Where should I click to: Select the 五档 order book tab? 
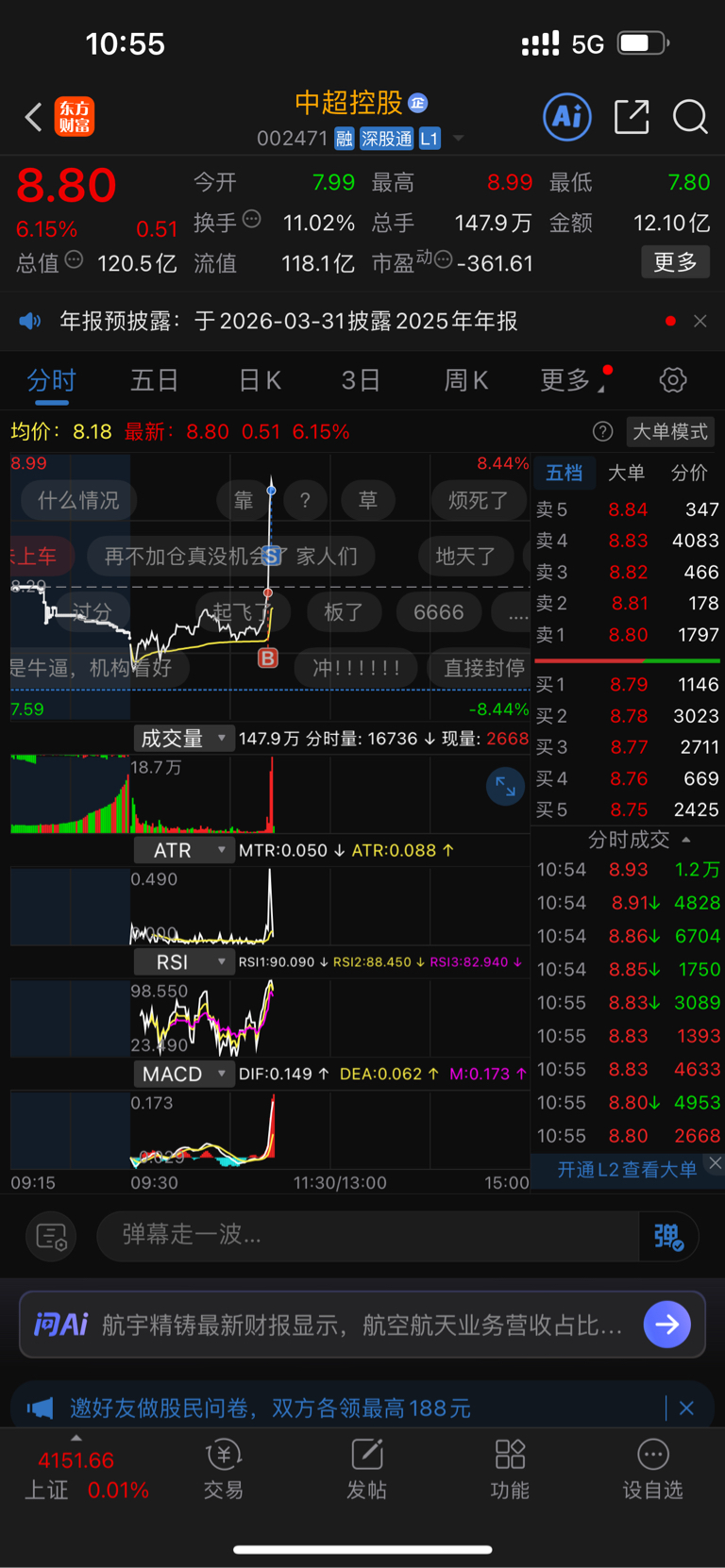coord(565,473)
